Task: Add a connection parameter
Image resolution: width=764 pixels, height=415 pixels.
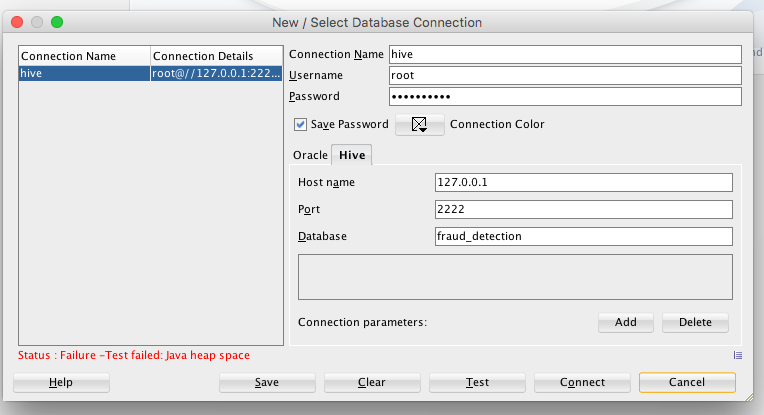Action: (625, 322)
